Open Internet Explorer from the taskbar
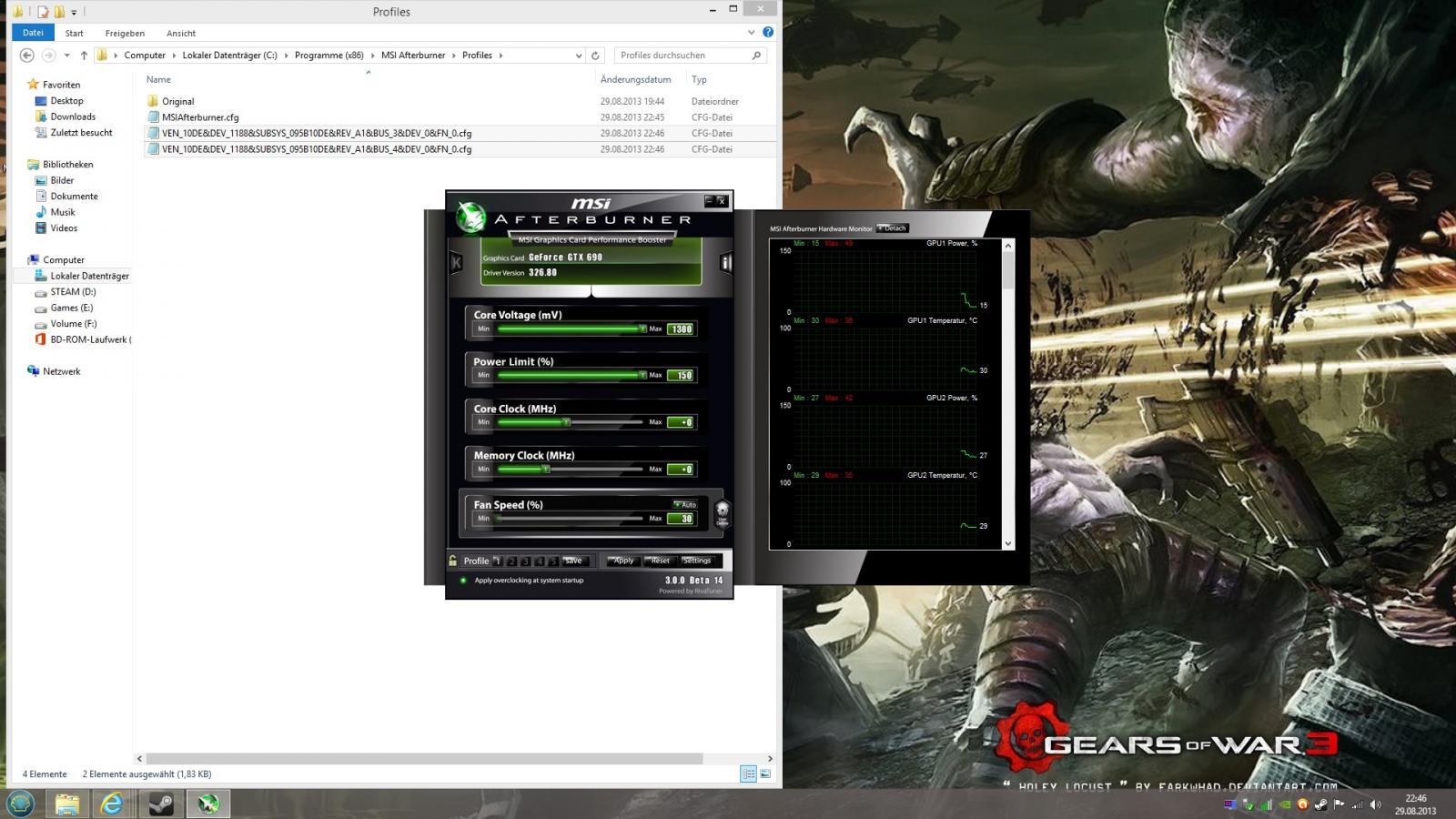 point(112,804)
